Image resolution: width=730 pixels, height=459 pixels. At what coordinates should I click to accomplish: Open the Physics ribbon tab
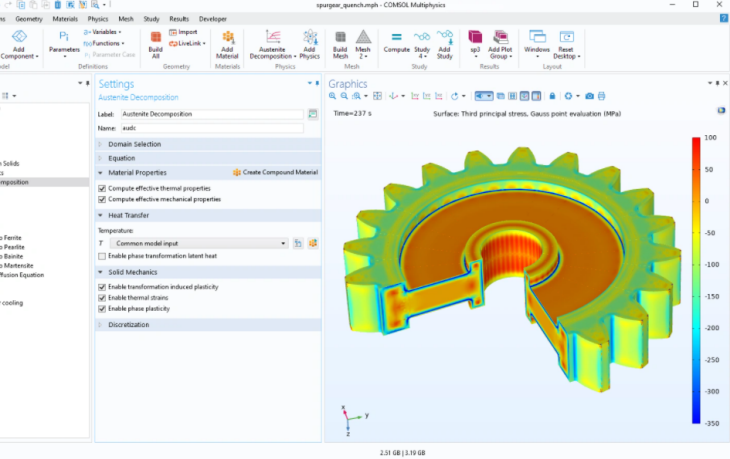pyautogui.click(x=98, y=19)
